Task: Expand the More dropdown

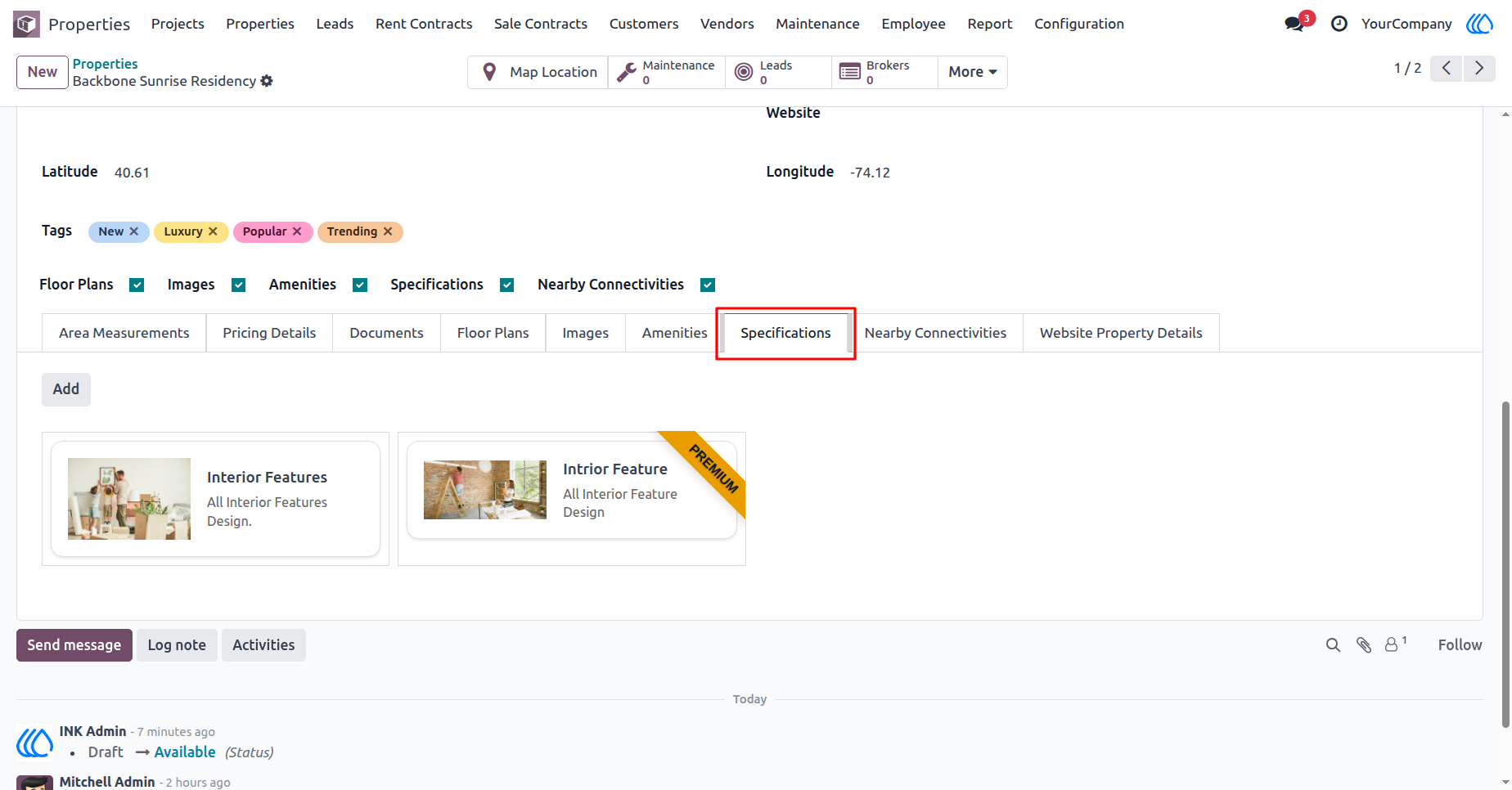Action: coord(972,72)
